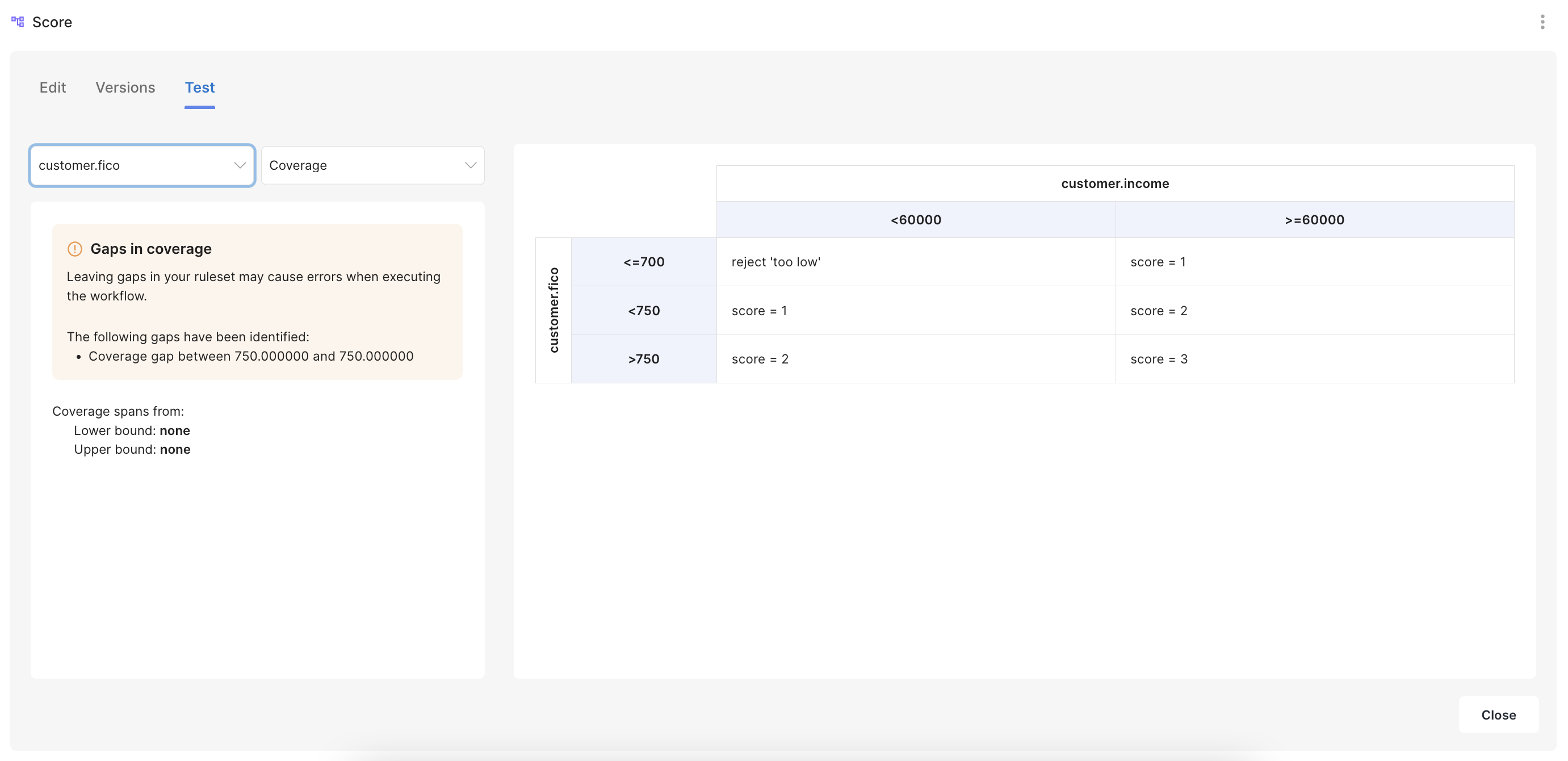Screen dimensions: 1568x761
Task: Select the score = 3 cell
Action: click(1314, 359)
